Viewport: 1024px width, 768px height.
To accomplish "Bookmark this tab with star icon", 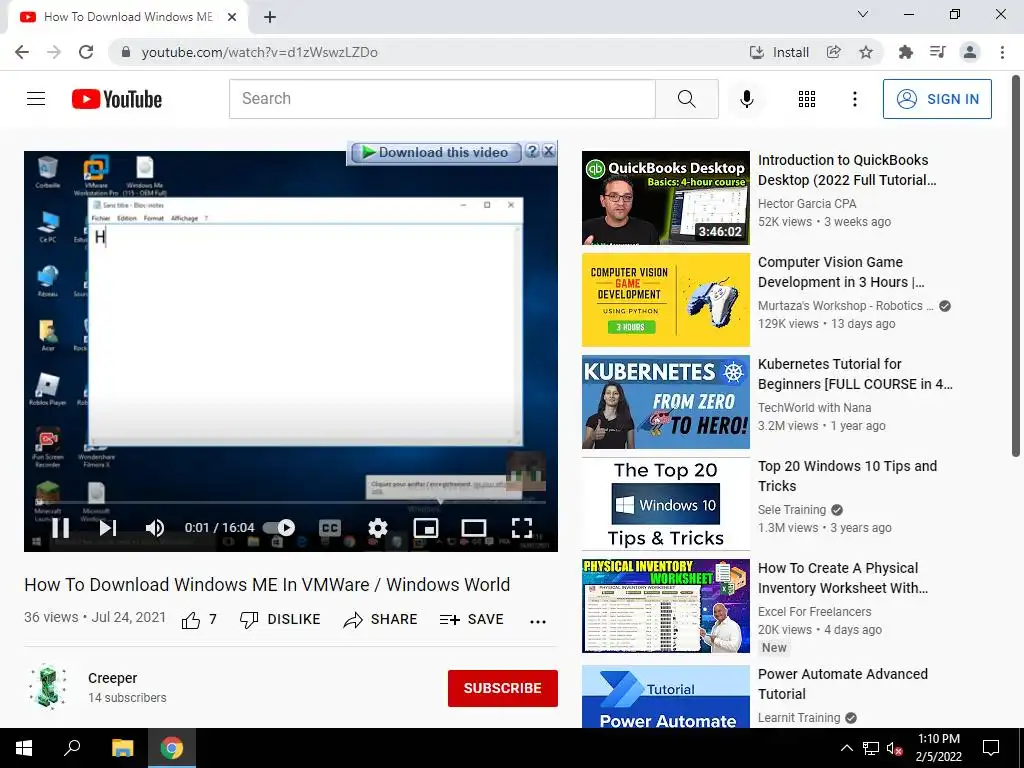I will coord(866,52).
